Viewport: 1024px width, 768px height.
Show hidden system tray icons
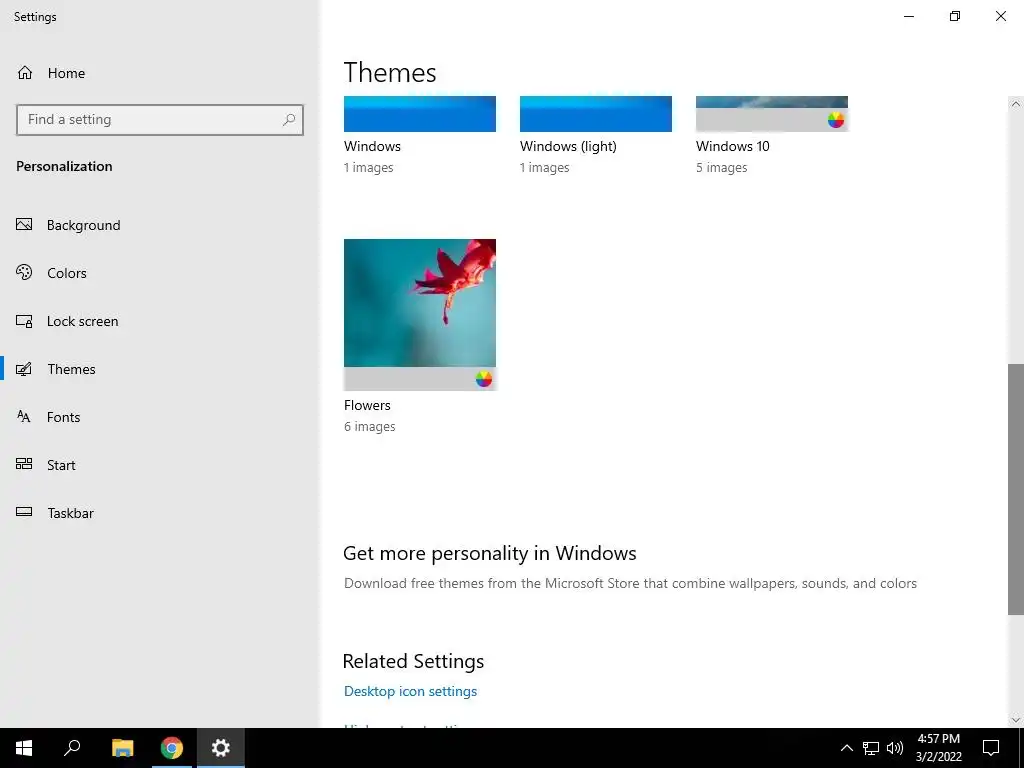(x=846, y=748)
